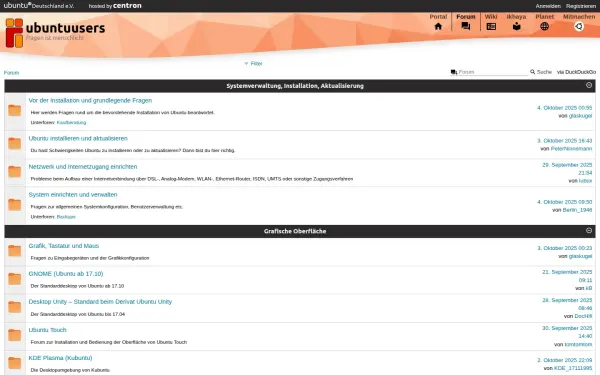
Task: Open Grafik, Tastatur und Maus forum
Action: [x=64, y=246]
